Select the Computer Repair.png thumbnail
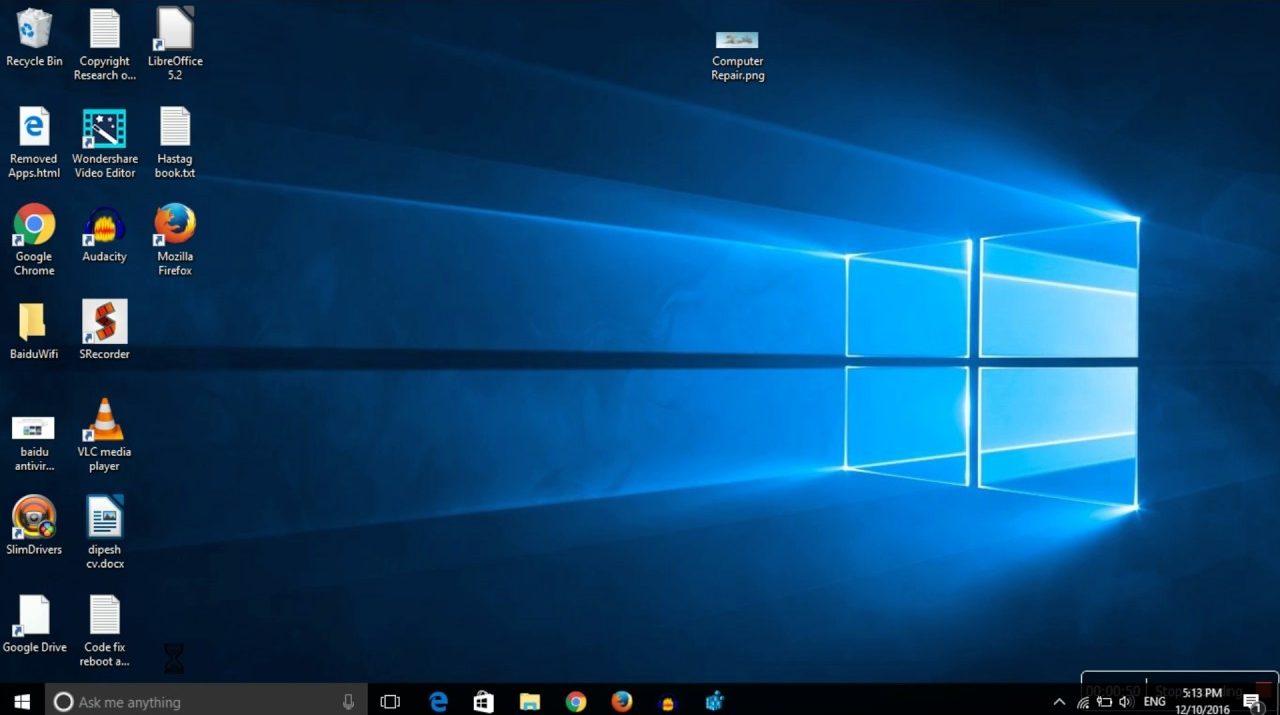1280x715 pixels. click(x=737, y=40)
